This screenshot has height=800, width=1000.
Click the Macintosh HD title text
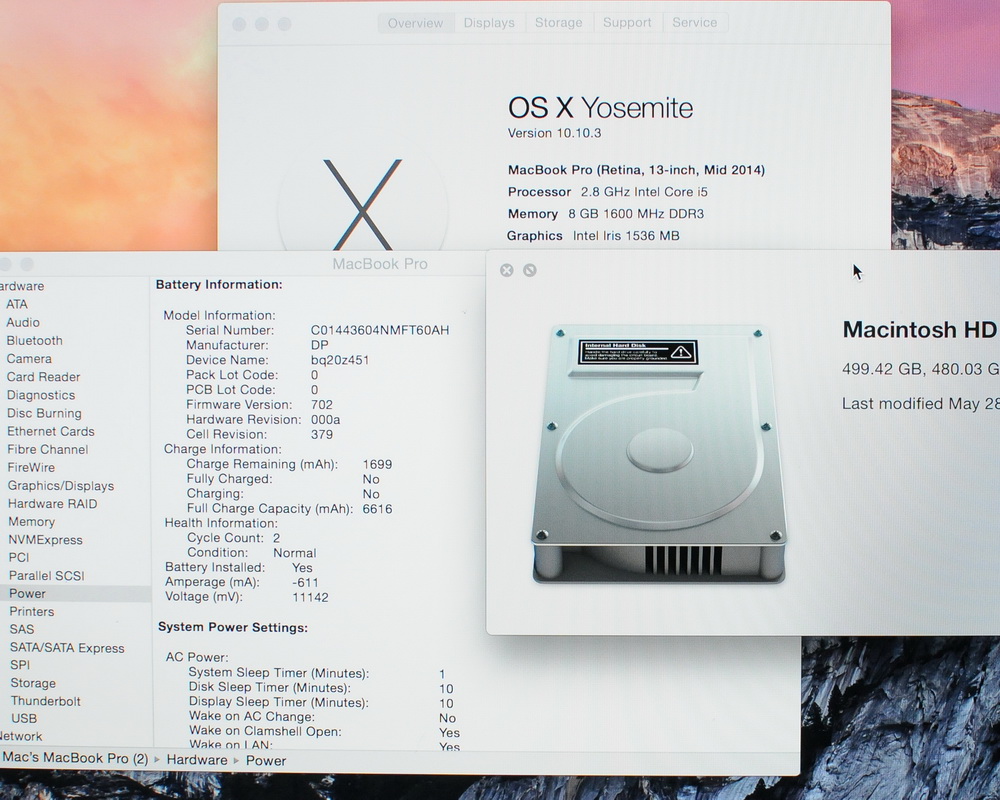[x=920, y=330]
